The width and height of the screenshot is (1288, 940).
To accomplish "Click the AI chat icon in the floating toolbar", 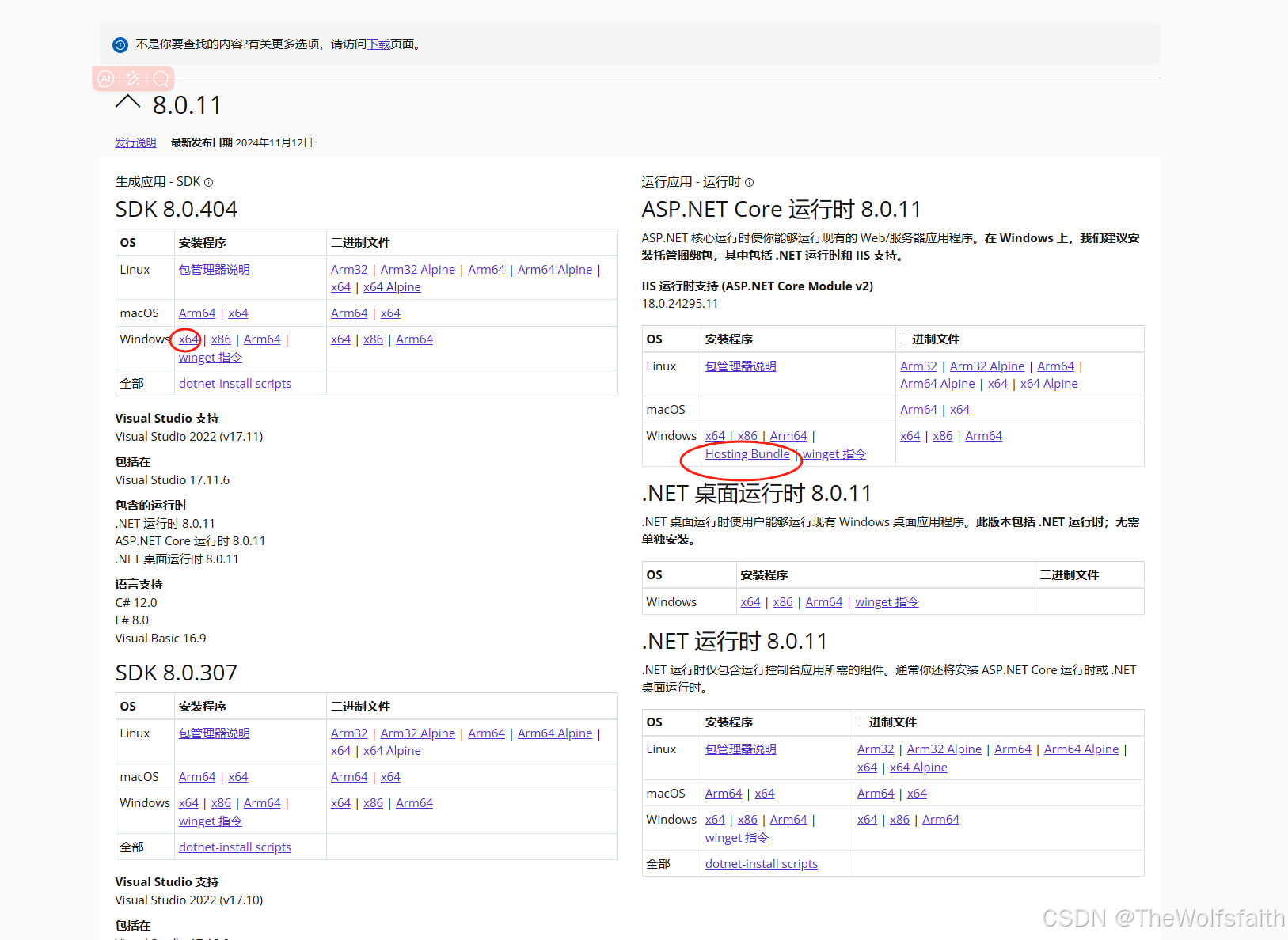I will pos(106,78).
